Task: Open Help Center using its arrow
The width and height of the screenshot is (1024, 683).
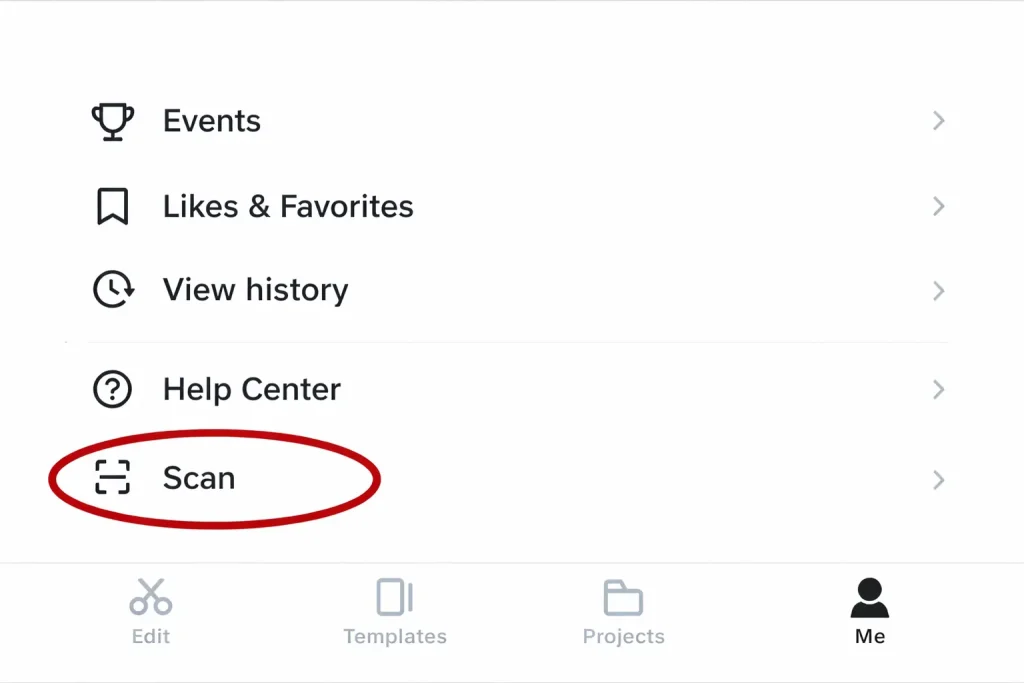Action: (938, 389)
